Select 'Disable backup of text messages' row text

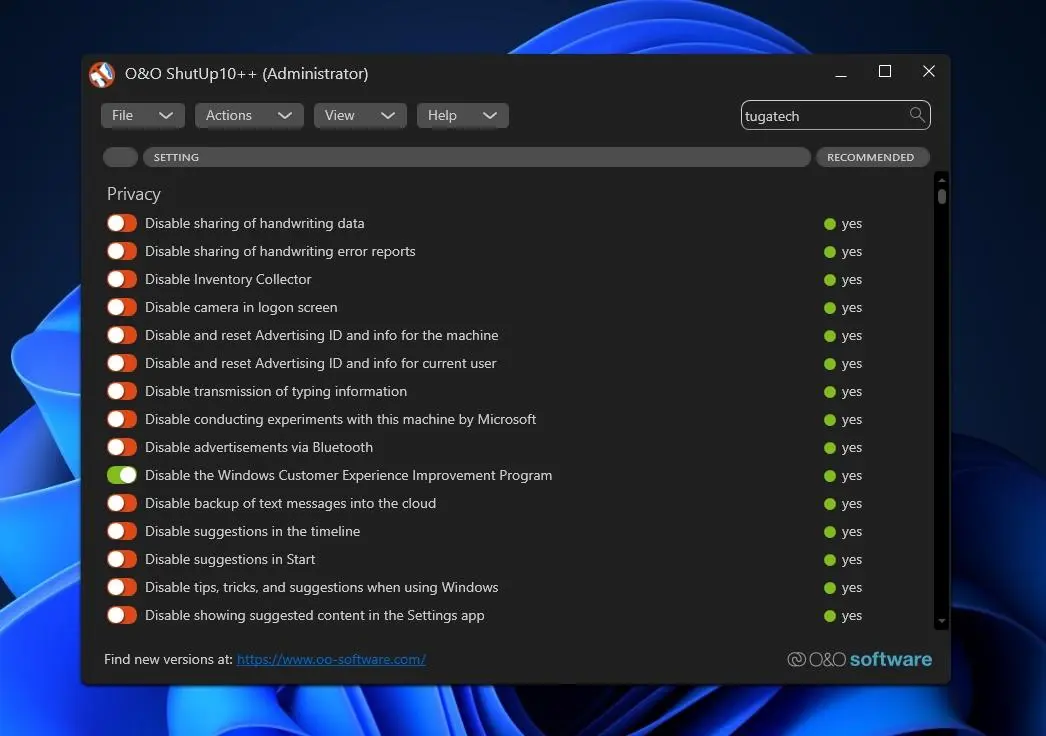291,504
